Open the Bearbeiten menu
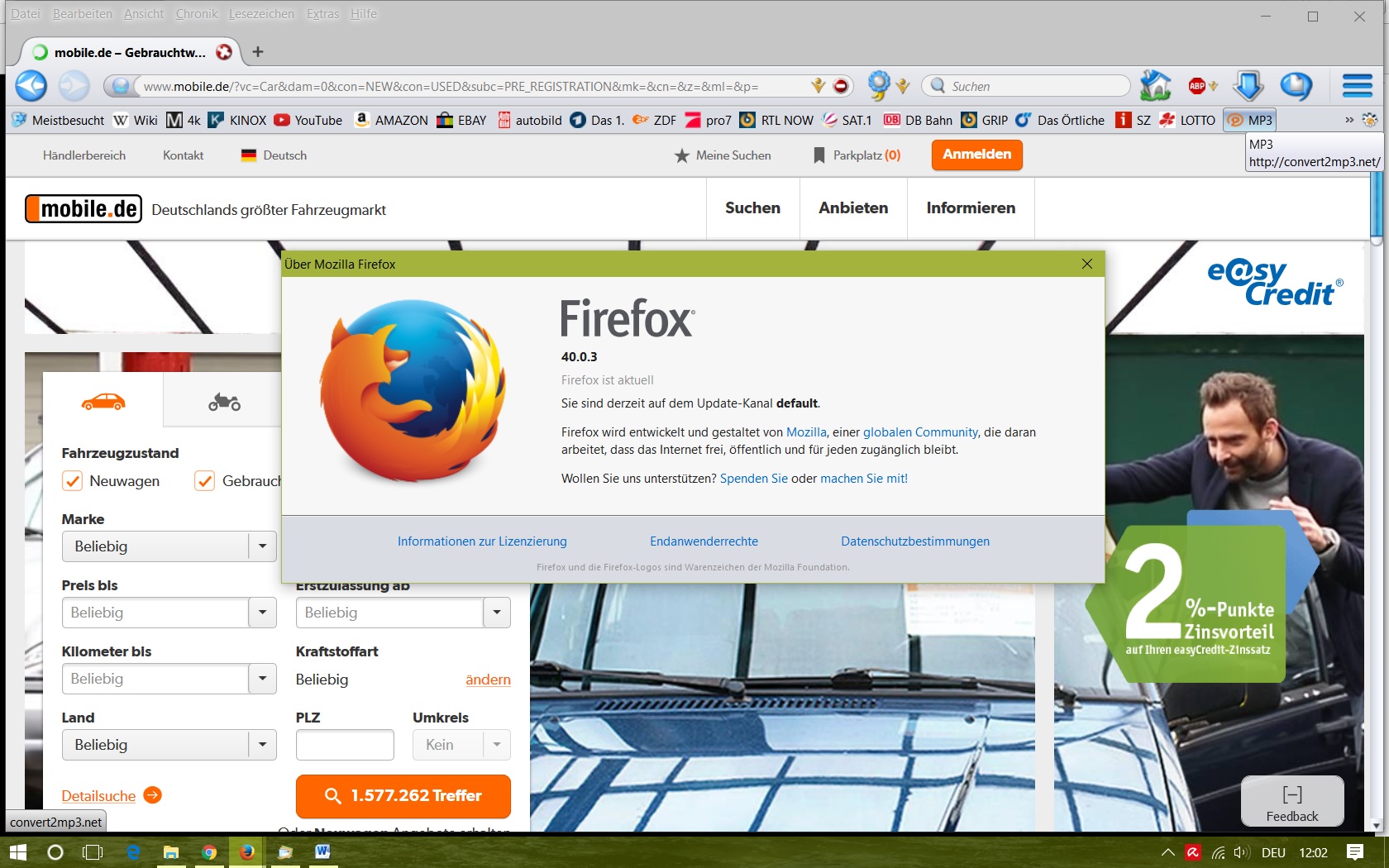This screenshot has width=1389, height=868. (x=83, y=14)
